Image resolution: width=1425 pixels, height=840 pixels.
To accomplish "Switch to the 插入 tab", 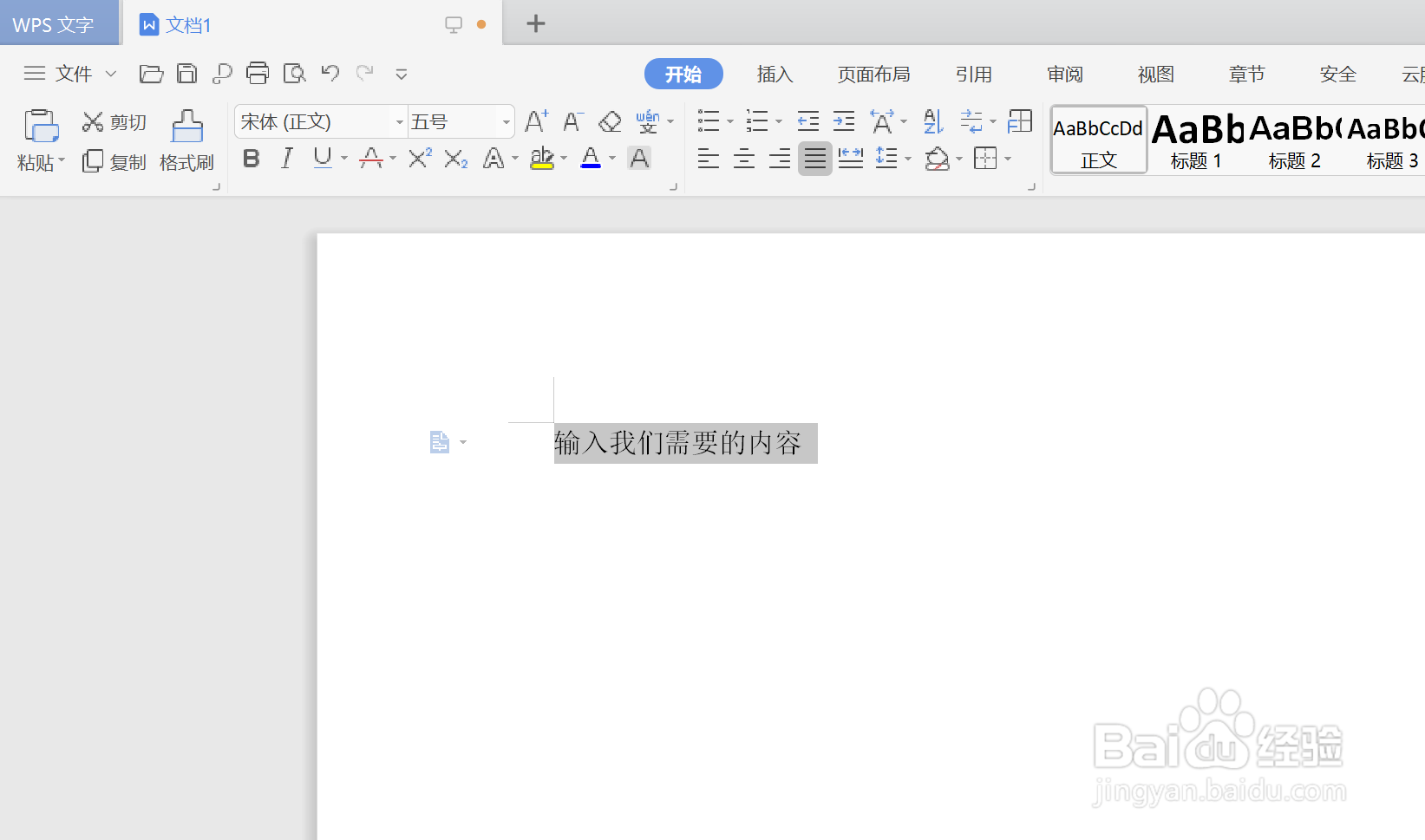I will 775,75.
